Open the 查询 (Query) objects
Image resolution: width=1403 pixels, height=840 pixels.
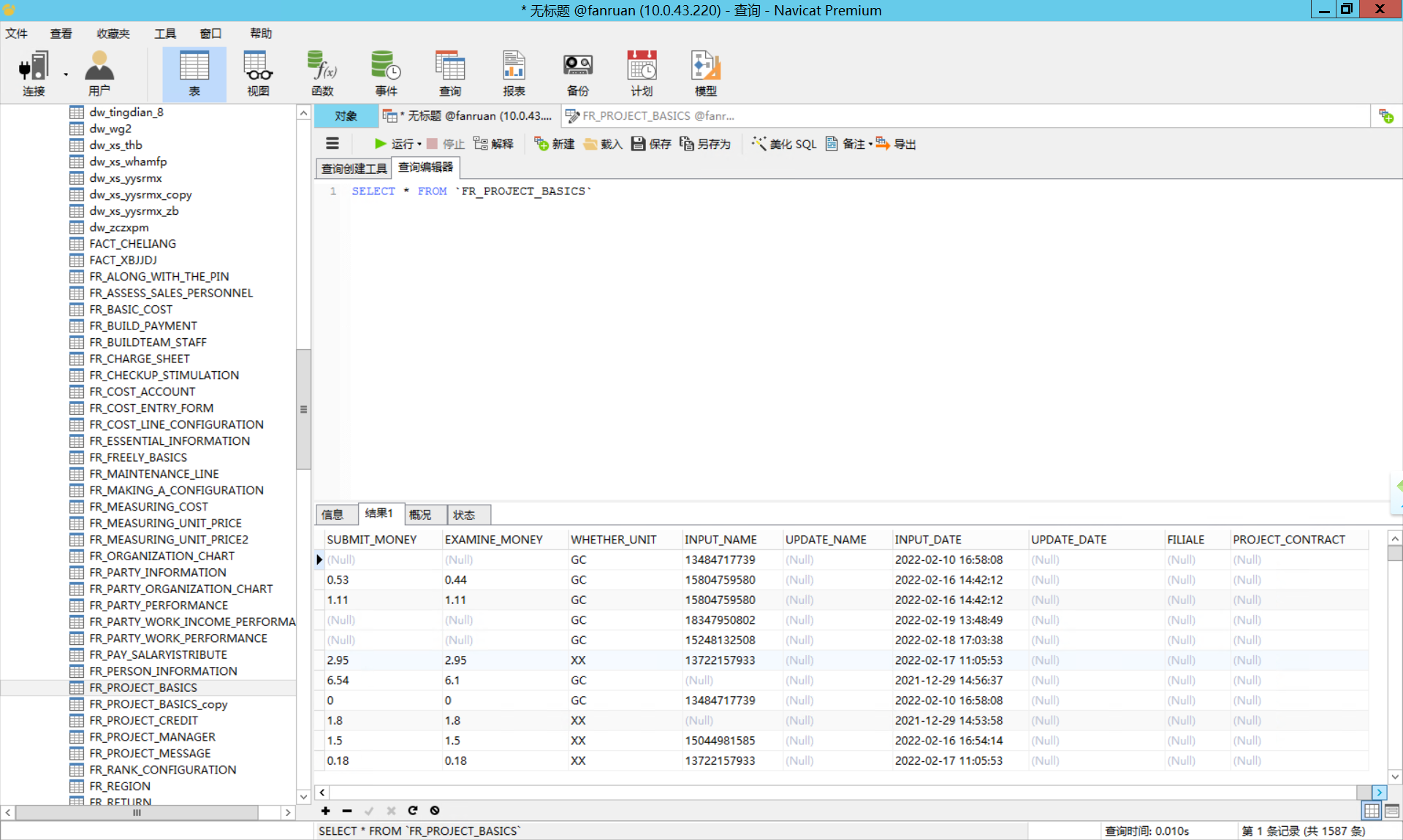(x=450, y=73)
